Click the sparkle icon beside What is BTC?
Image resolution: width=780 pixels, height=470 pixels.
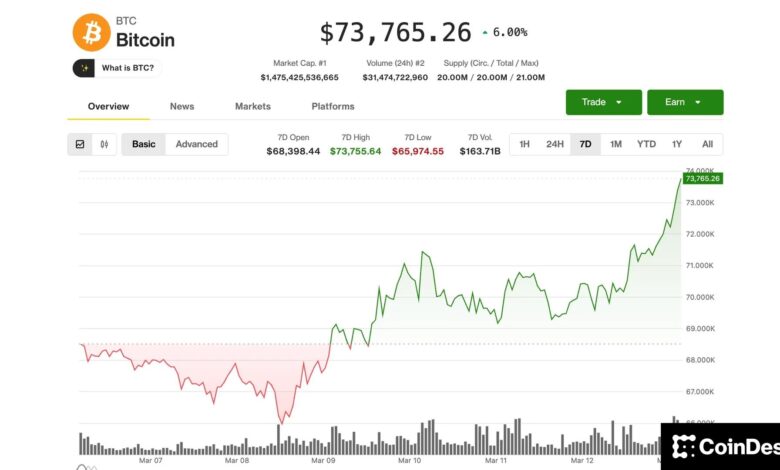tap(85, 68)
